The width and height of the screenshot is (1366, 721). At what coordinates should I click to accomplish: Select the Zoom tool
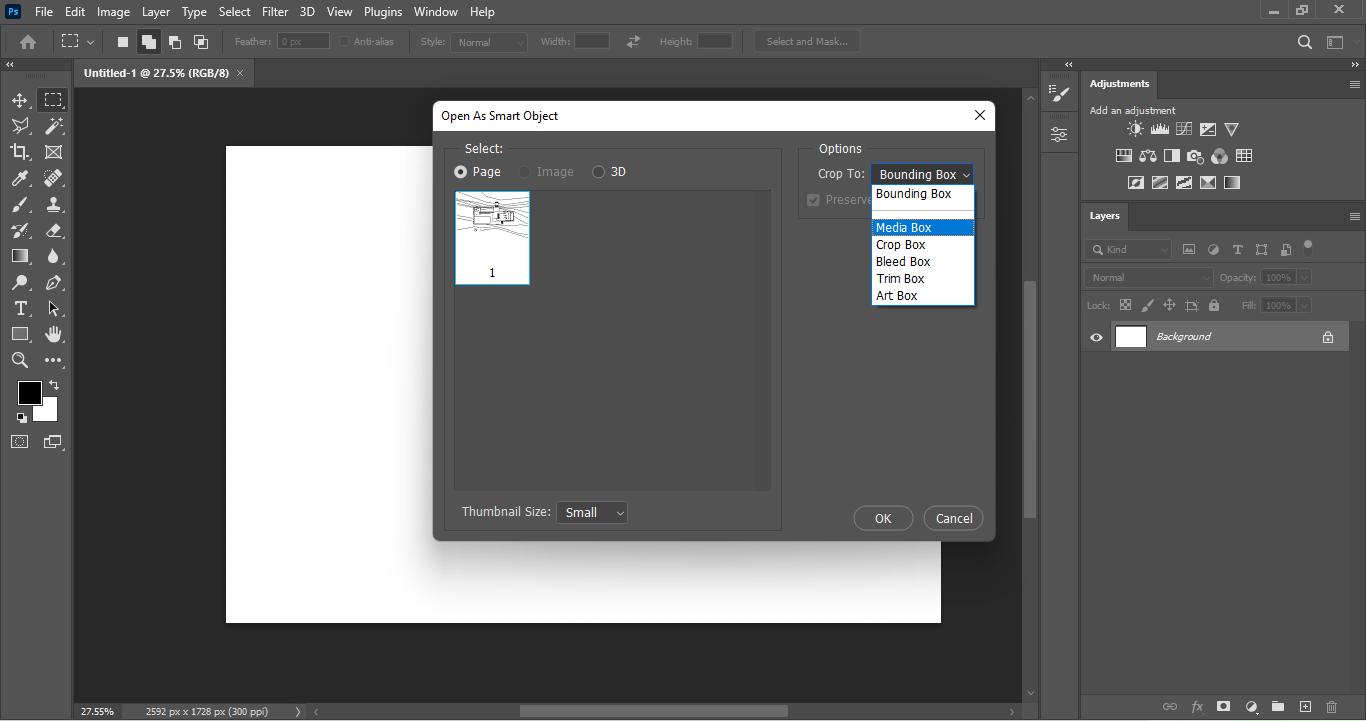(20, 360)
